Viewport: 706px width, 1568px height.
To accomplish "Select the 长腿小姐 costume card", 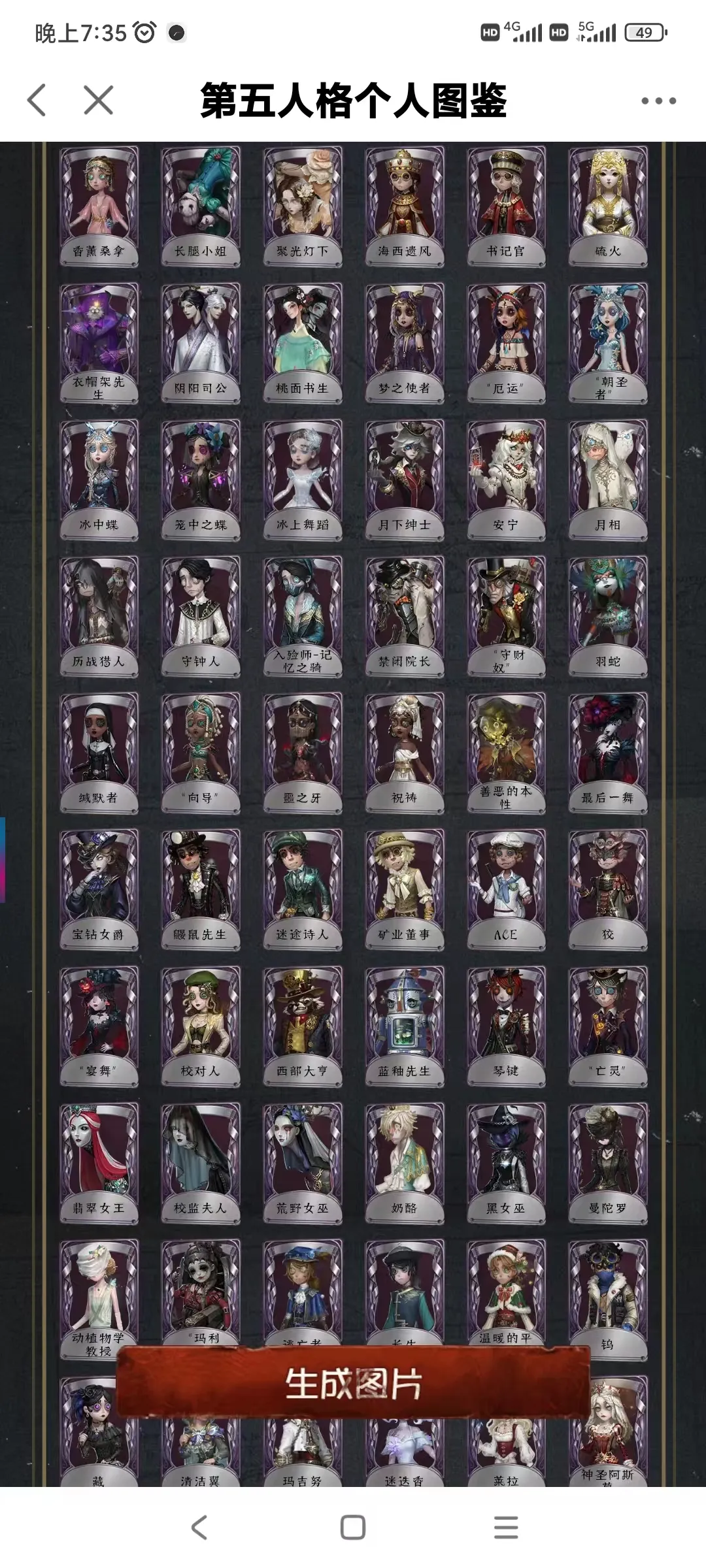I will [x=201, y=207].
